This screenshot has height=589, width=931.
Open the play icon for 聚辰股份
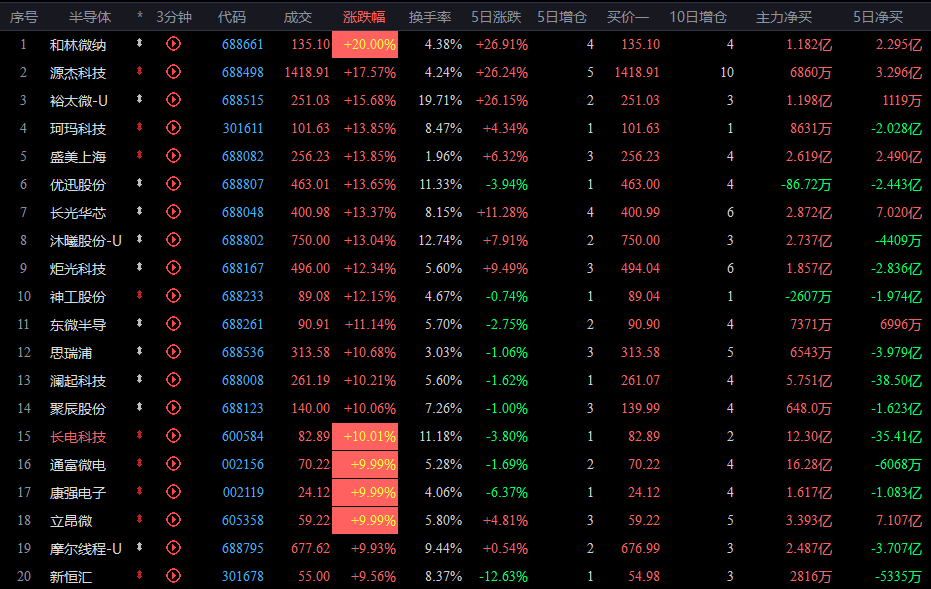[173, 408]
